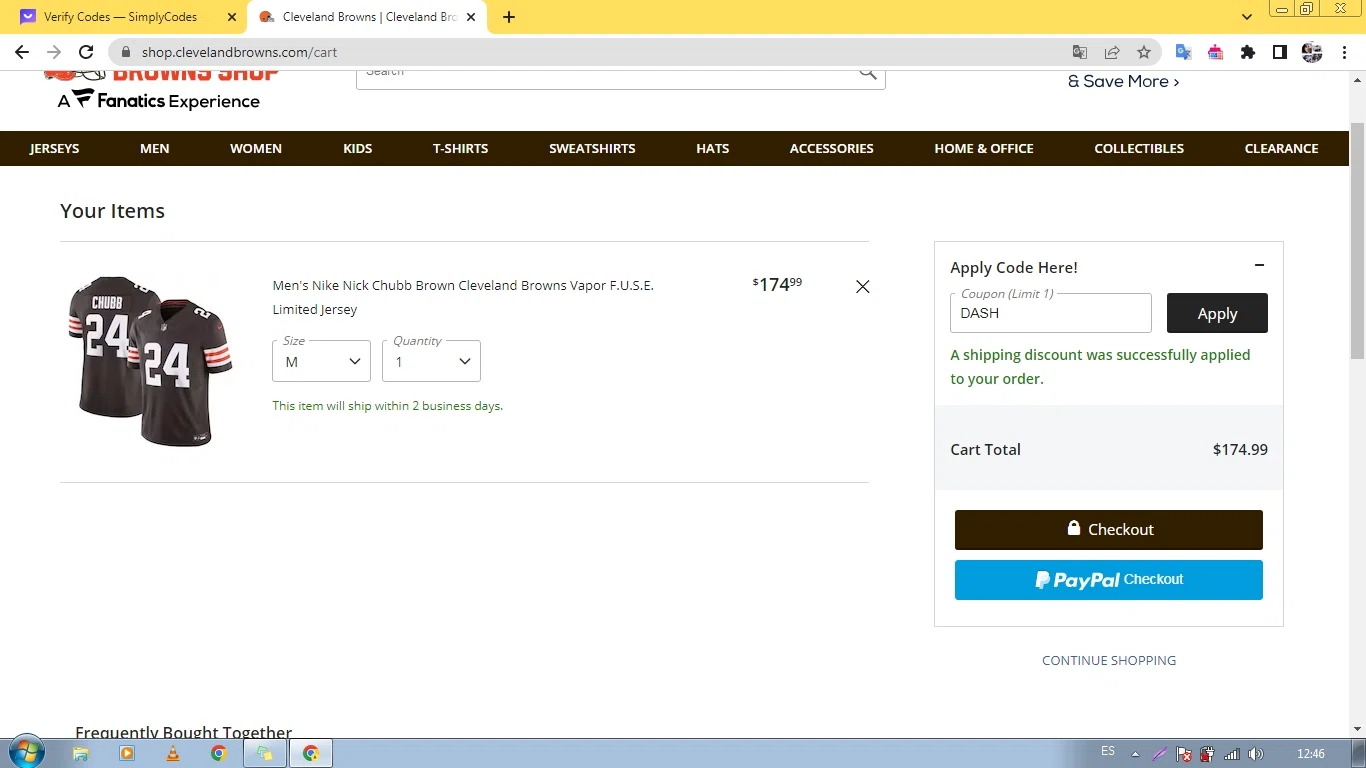Click the jersey item price $174.99

[x=777, y=285]
